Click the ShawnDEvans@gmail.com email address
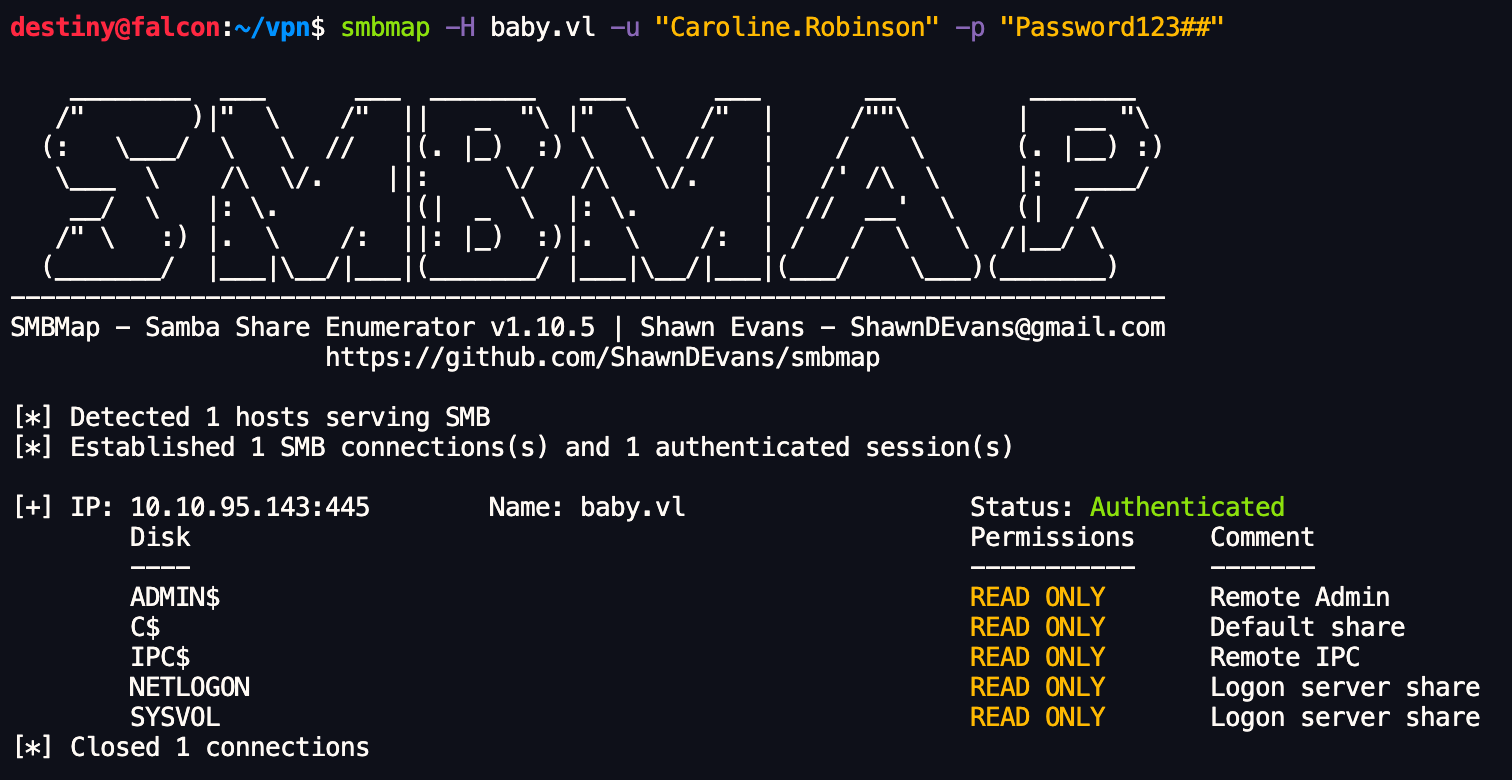The width and height of the screenshot is (1512, 780). (1007, 327)
